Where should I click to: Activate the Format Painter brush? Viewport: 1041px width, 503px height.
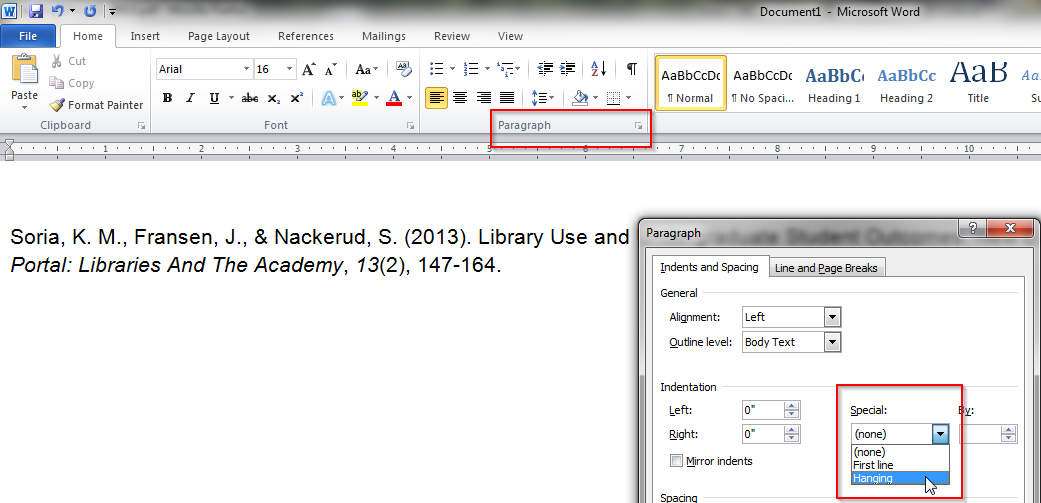(x=97, y=105)
